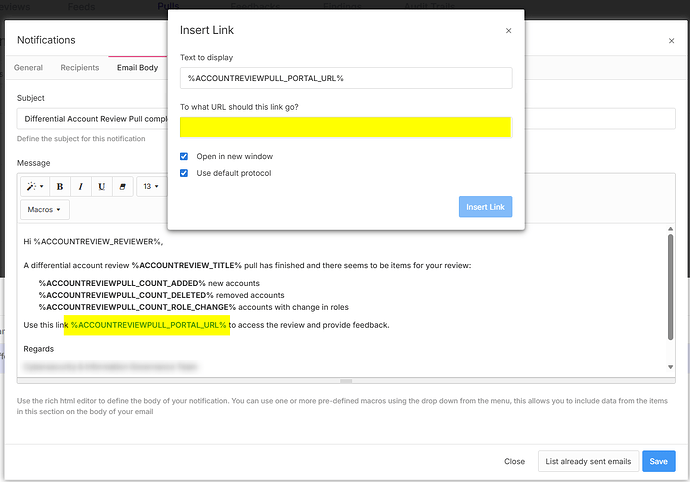Click the message editor scrollbar up arrow
This screenshot has height=482, width=690.
(670, 229)
